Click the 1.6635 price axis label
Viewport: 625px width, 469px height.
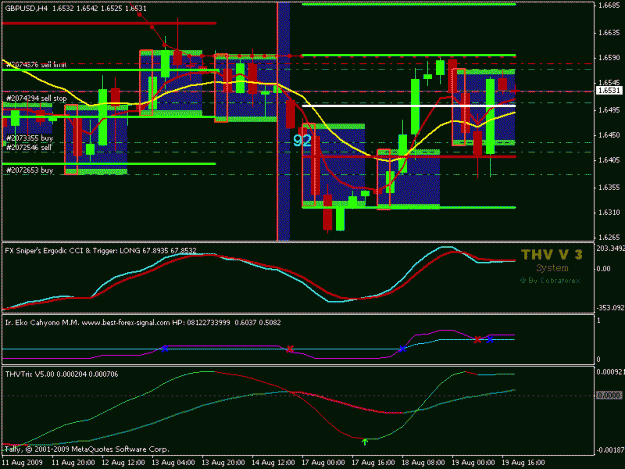609,33
